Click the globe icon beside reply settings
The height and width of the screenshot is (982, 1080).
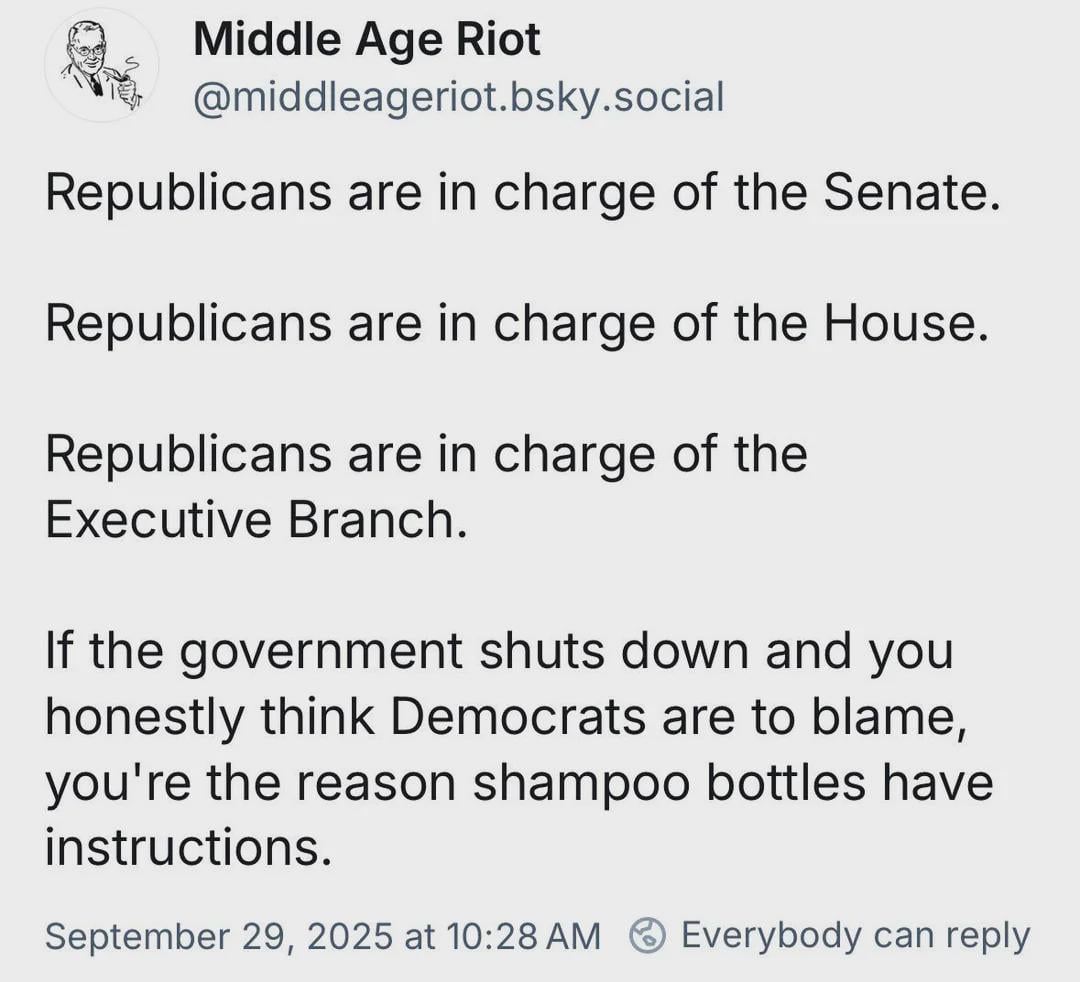point(648,935)
